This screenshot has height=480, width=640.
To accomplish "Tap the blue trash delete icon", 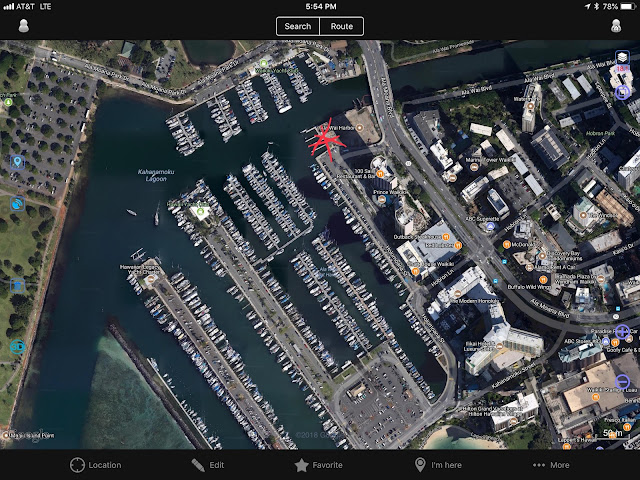I will [17, 286].
